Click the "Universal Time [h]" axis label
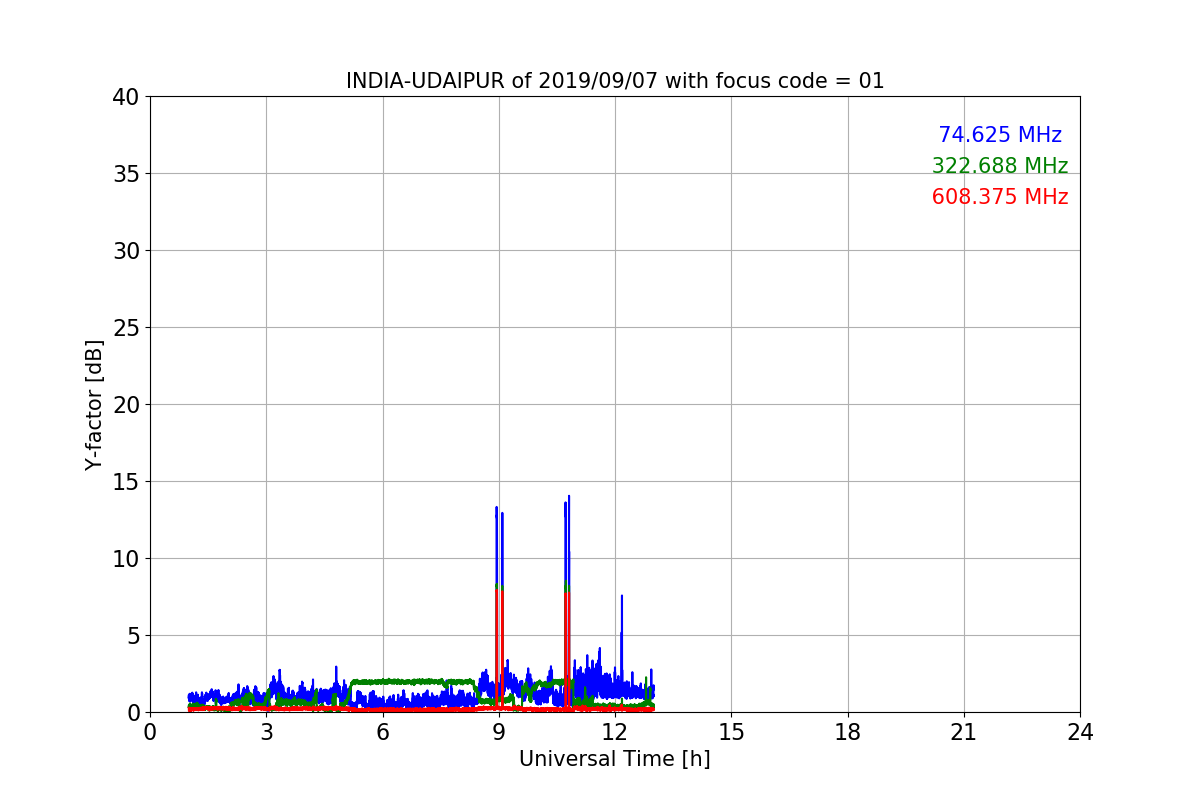This screenshot has width=1200, height=800. (x=615, y=759)
